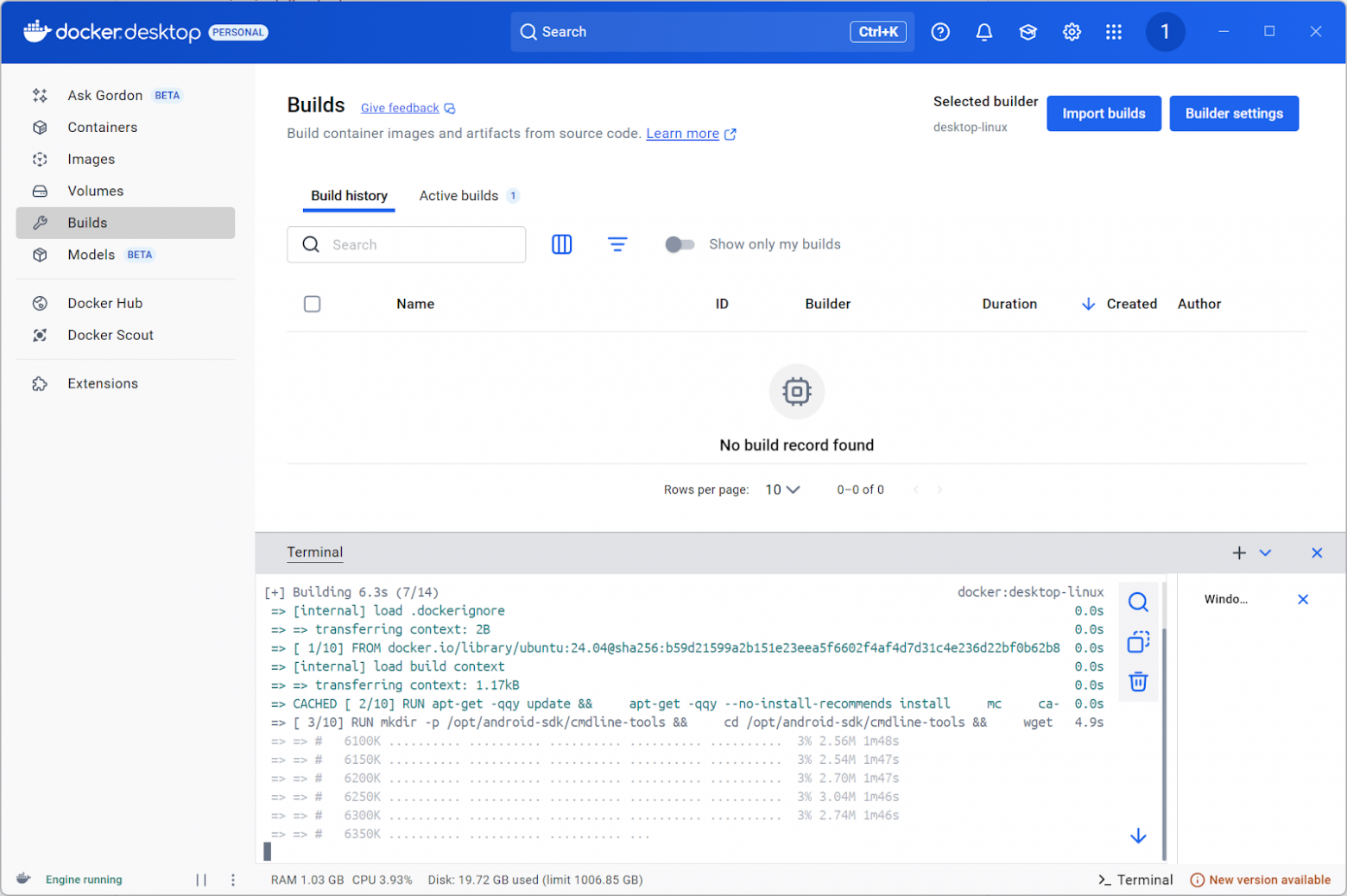Open the Learning center graduation cap icon
This screenshot has width=1347, height=896.
pyautogui.click(x=1028, y=32)
